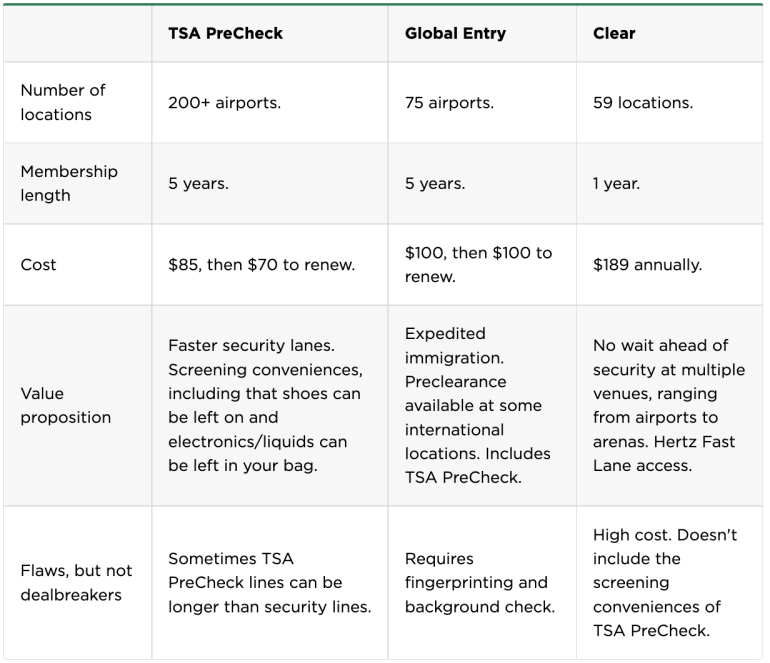Click the Global Entry column header
The image size is (770, 663).
click(455, 33)
